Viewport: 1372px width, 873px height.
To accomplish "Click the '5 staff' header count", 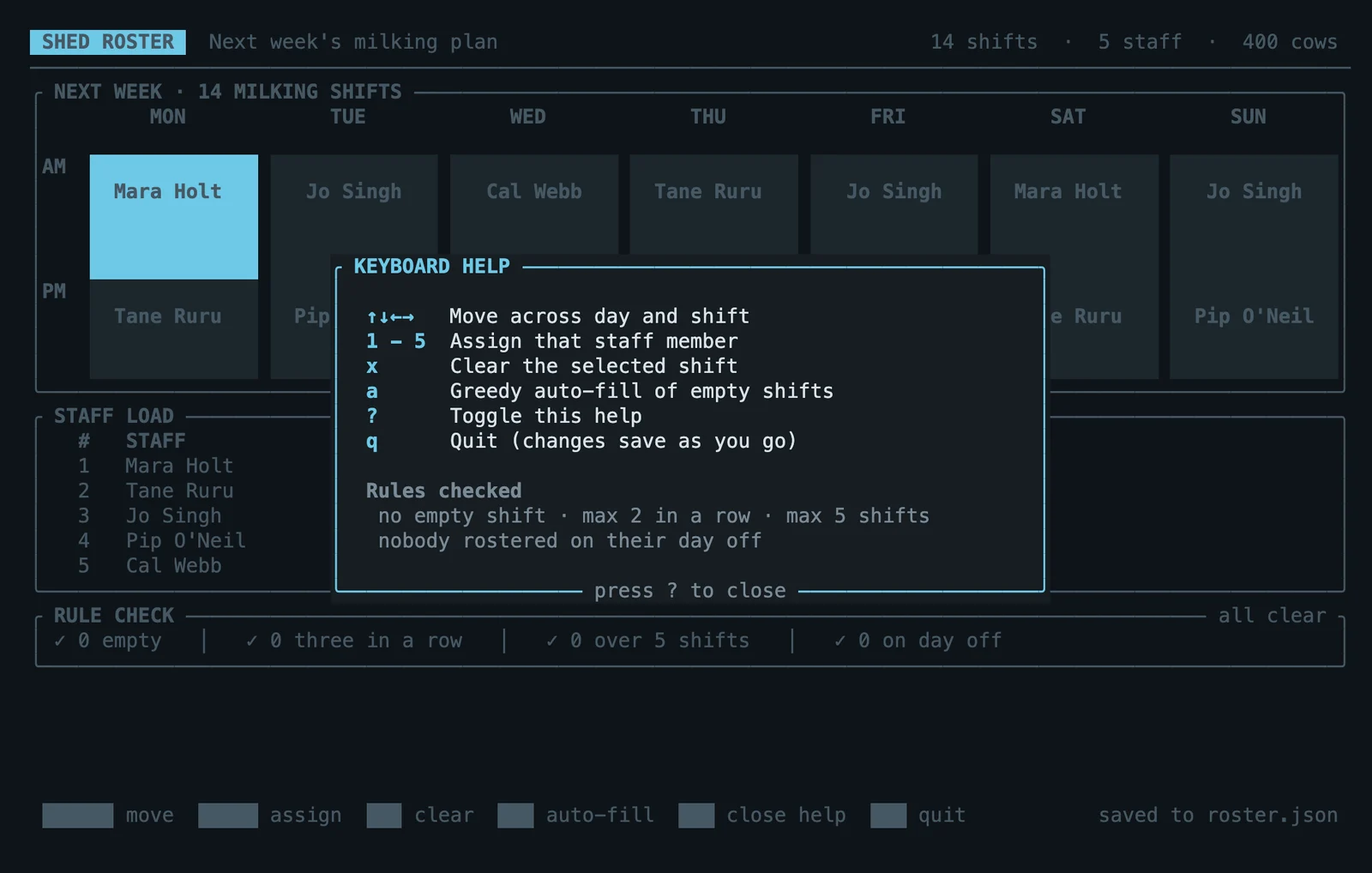I will point(1140,42).
